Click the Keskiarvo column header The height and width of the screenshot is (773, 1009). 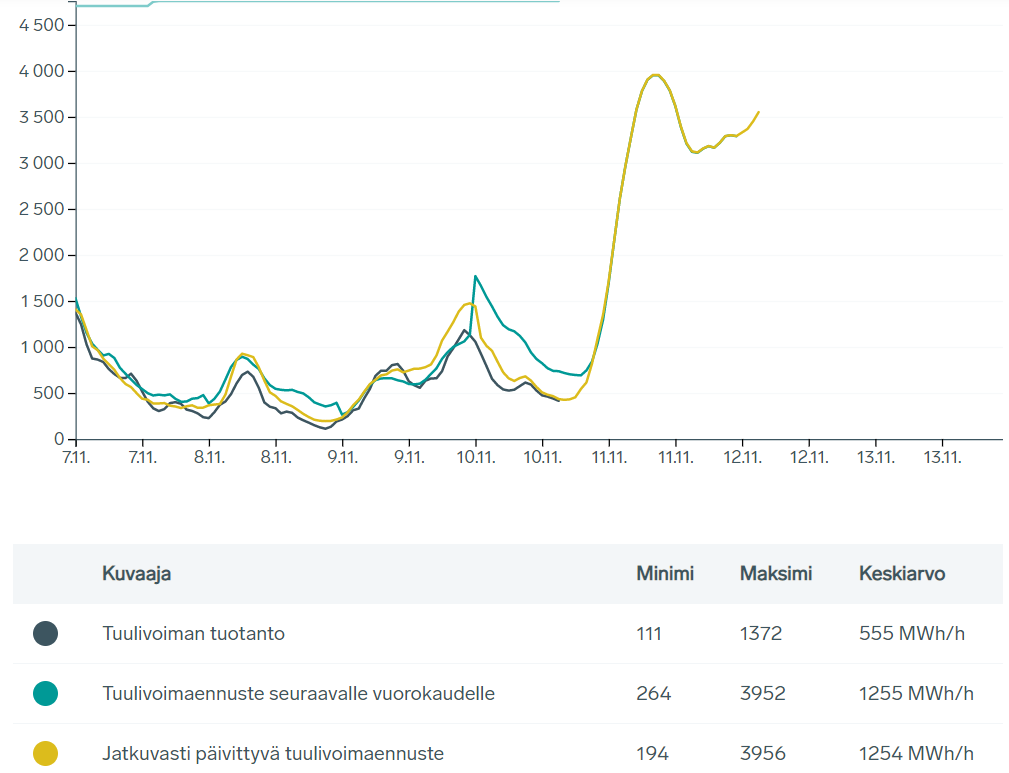901,573
